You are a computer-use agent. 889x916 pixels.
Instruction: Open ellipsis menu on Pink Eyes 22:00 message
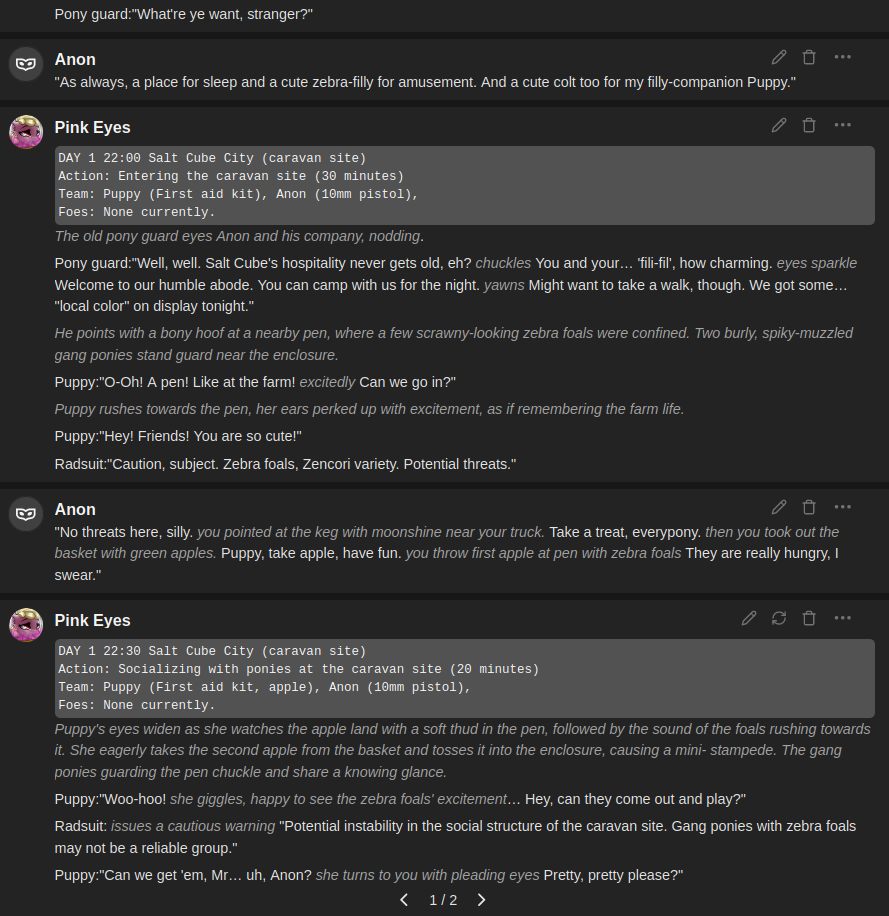pyautogui.click(x=842, y=125)
